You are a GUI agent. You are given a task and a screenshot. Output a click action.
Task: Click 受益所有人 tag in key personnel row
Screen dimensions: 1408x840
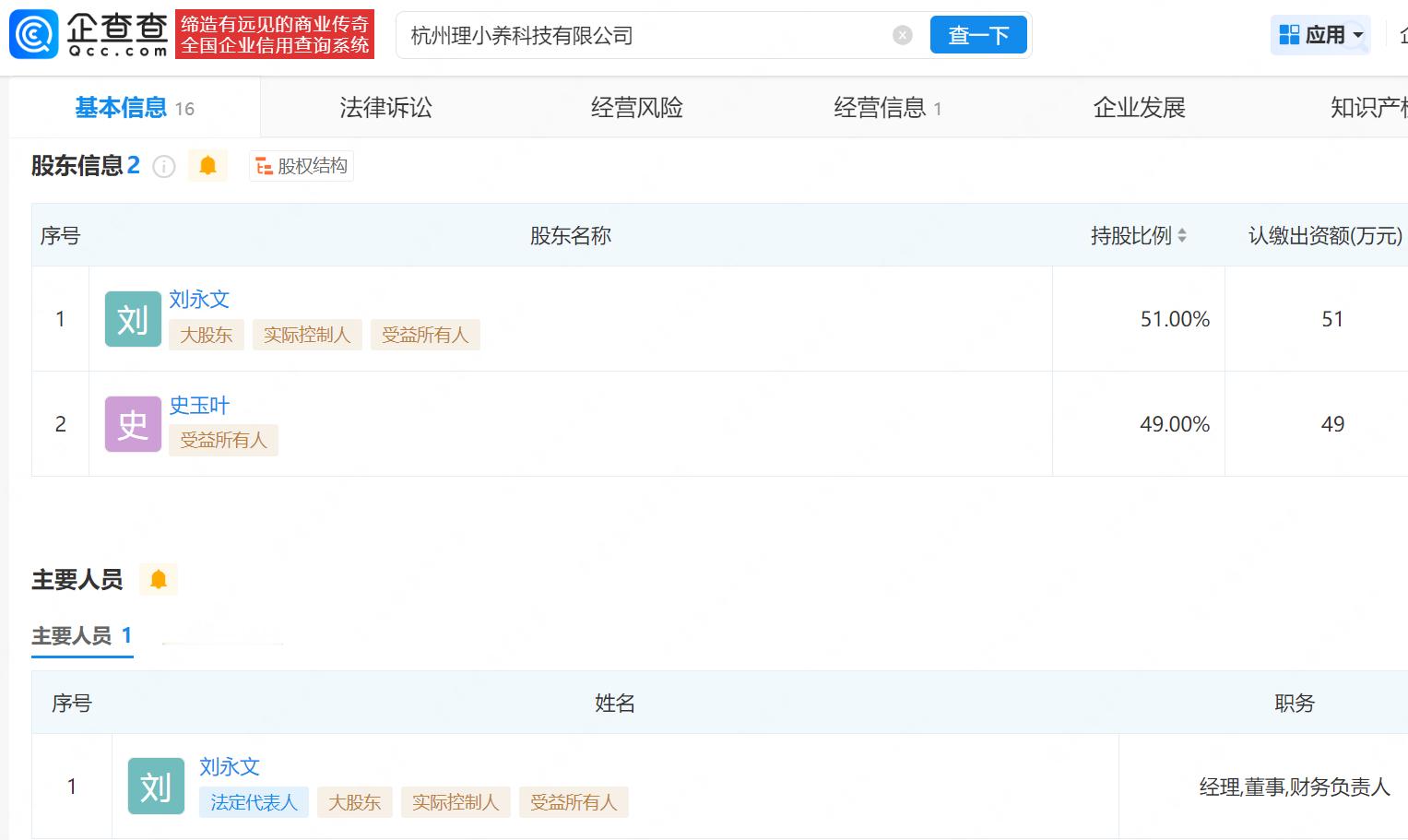[x=574, y=802]
